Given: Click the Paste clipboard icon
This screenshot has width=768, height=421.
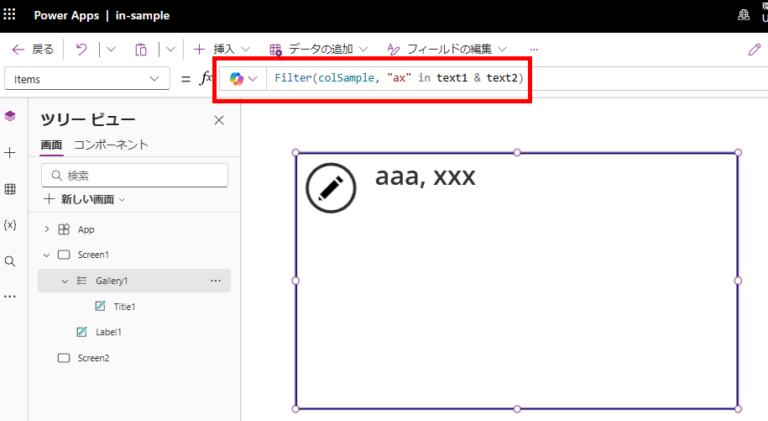Looking at the screenshot, I should 141,49.
